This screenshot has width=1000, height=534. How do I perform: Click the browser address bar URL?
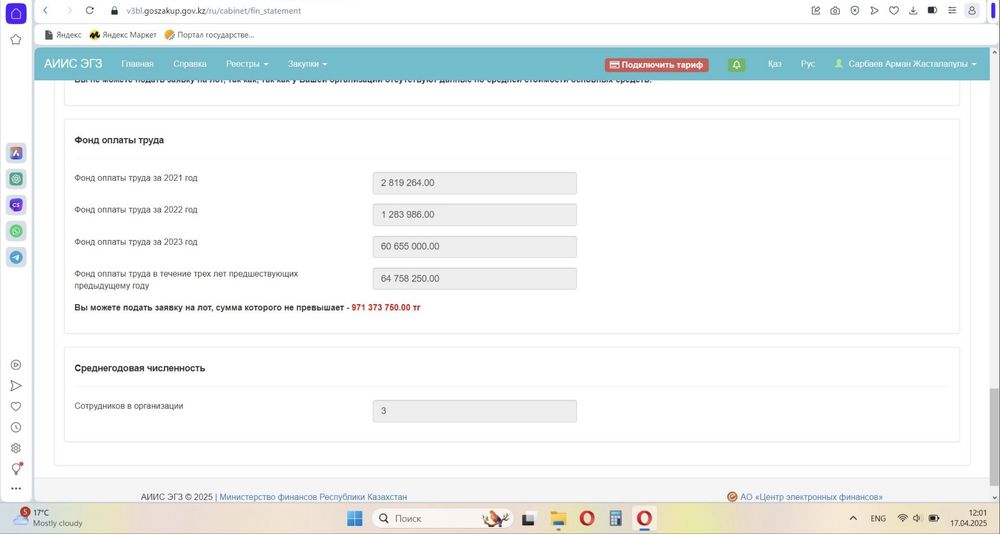[x=214, y=11]
